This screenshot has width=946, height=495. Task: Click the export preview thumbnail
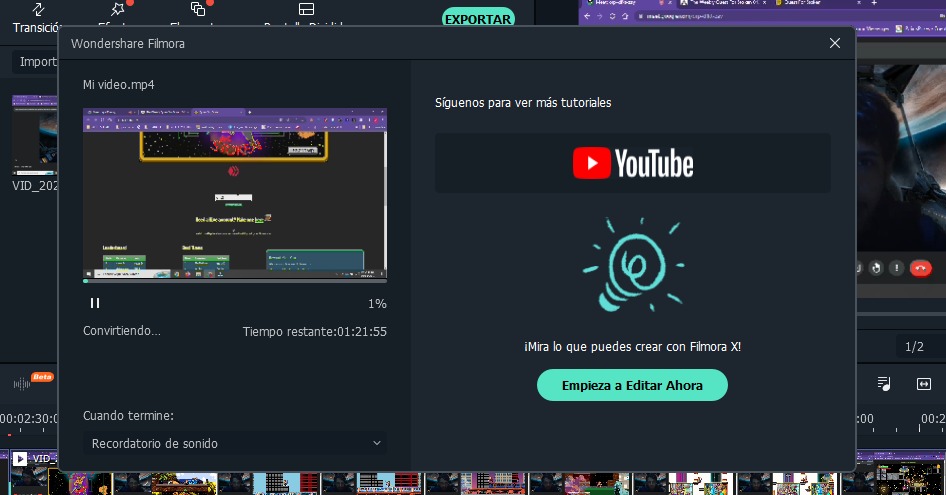click(235, 193)
